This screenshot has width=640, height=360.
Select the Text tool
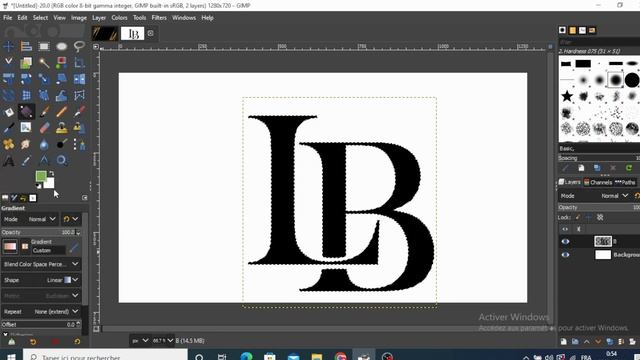click(x=8, y=160)
